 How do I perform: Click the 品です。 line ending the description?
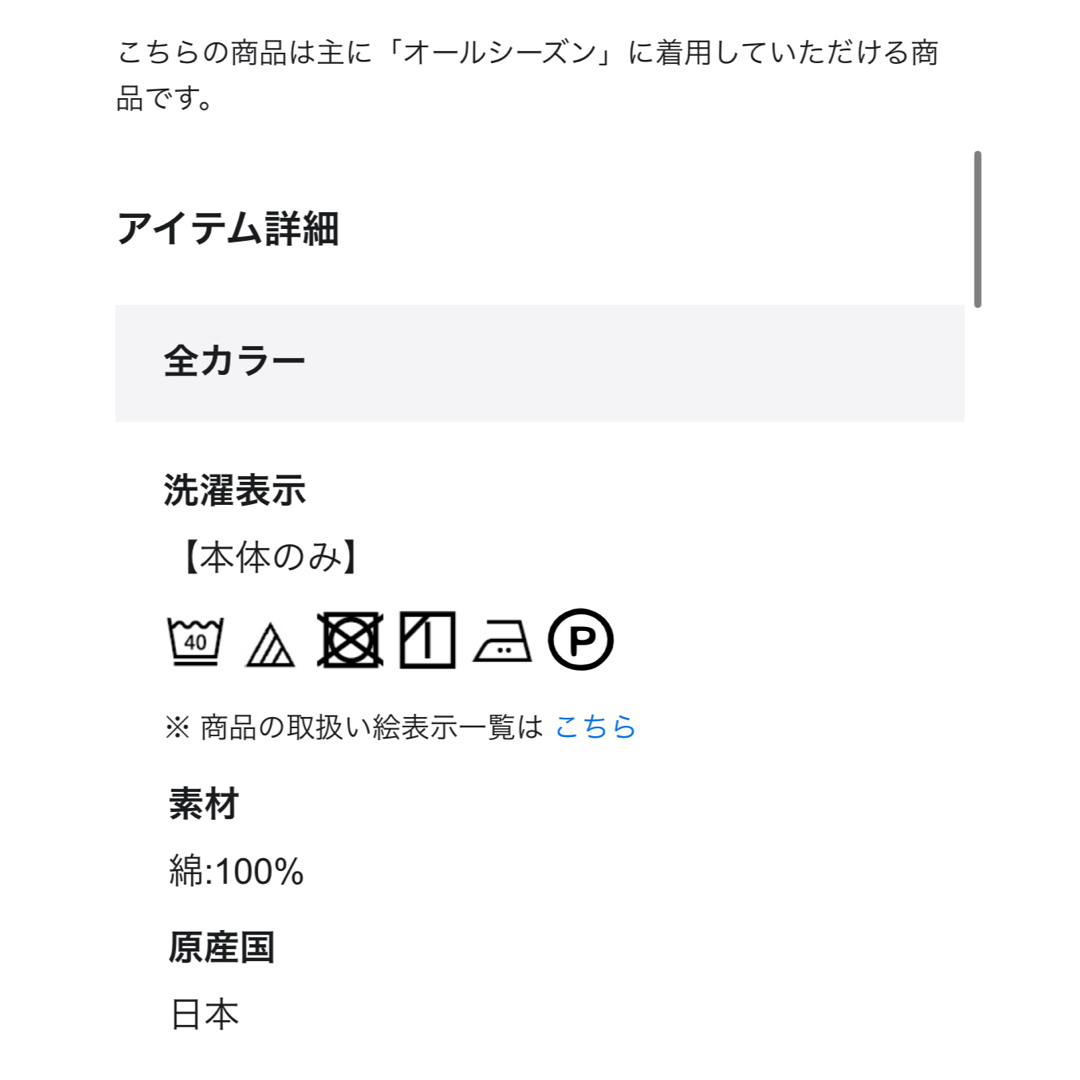164,98
